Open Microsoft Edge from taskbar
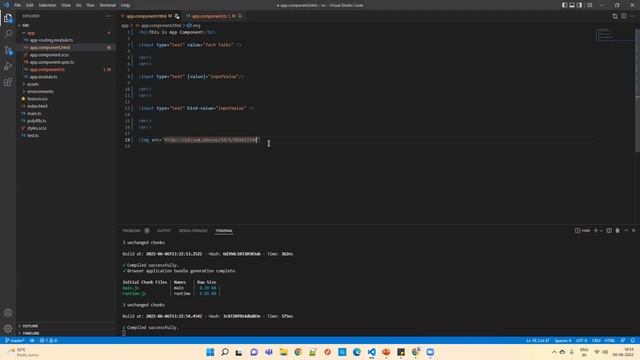Viewport: 640px width, 360px height. pos(357,352)
